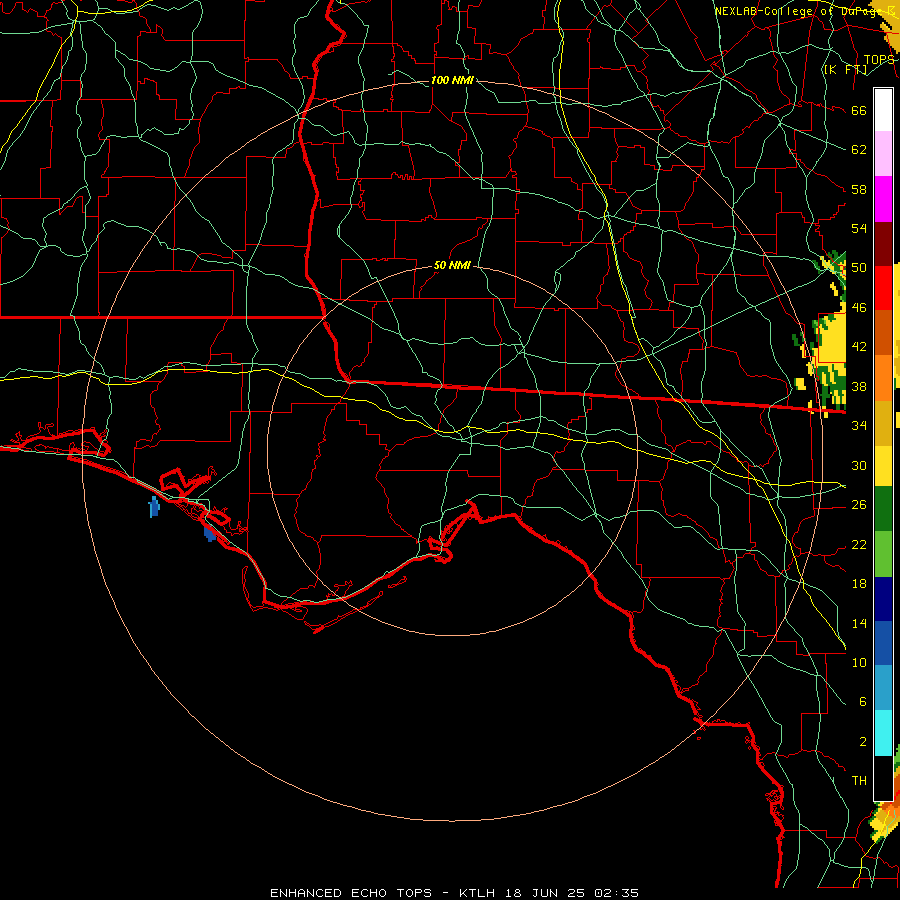The image size is (900, 900).
Task: Pick the dark red maroon legend swatch
Action: point(883,244)
